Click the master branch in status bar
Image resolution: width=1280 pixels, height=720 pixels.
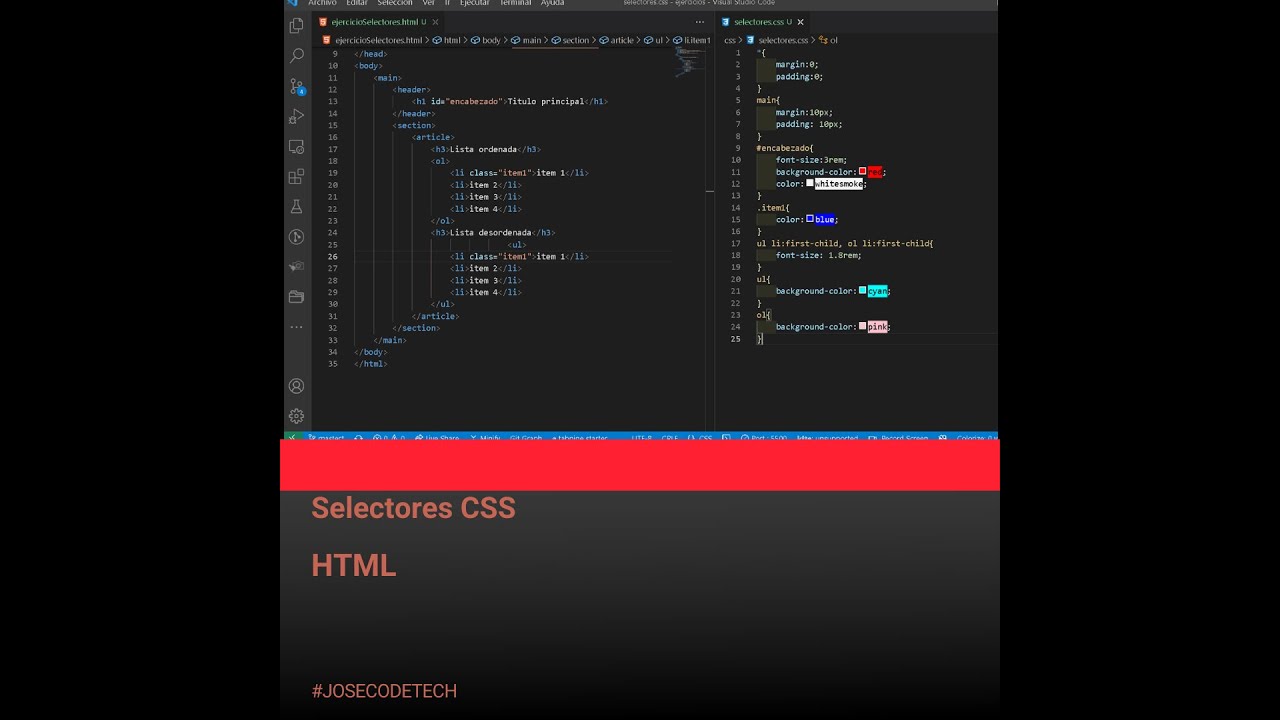click(x=326, y=437)
